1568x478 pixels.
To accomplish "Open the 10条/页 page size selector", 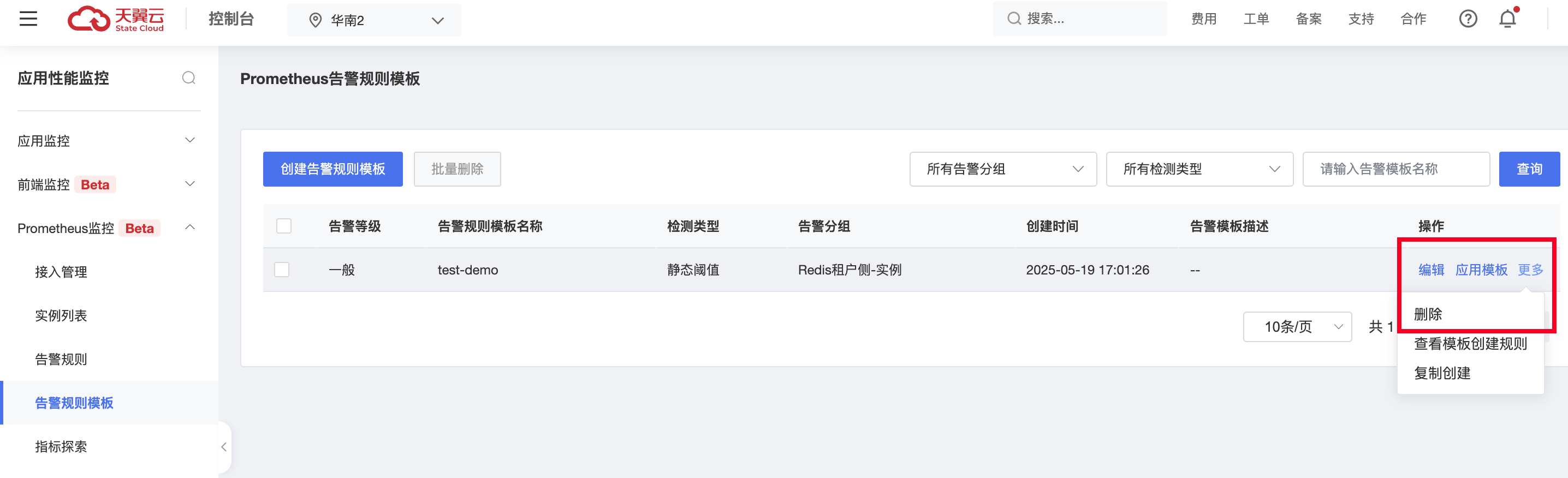I will (1297, 326).
